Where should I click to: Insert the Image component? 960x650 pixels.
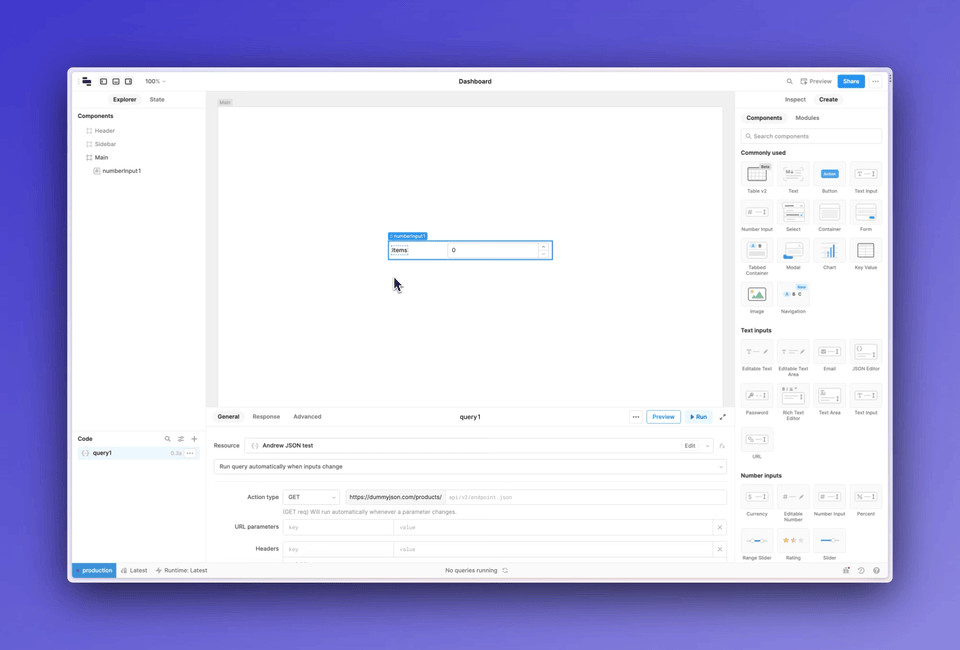(757, 293)
